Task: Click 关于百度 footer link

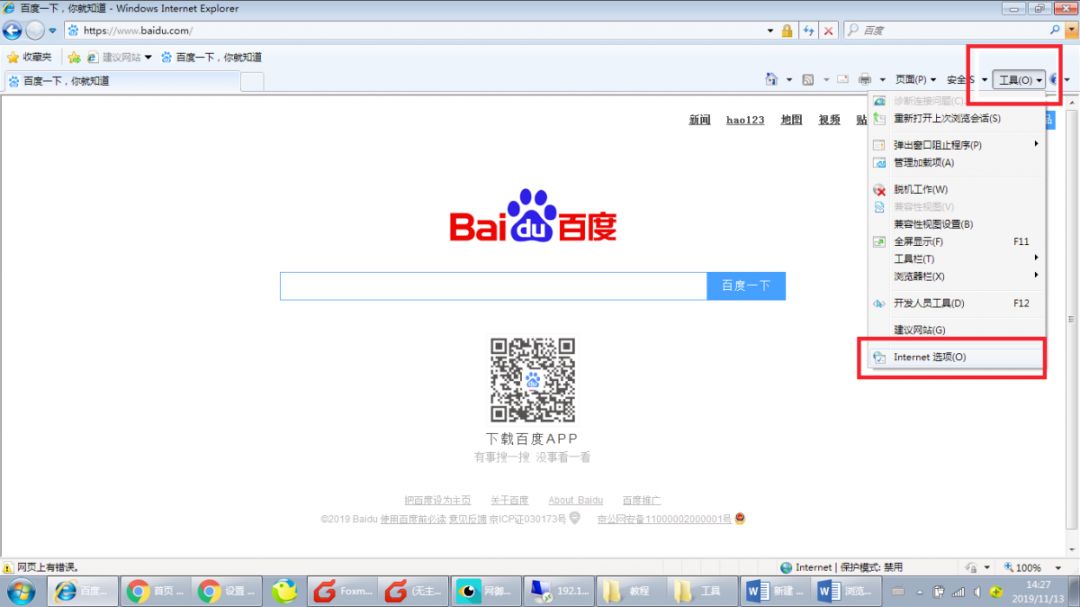Action: point(509,500)
